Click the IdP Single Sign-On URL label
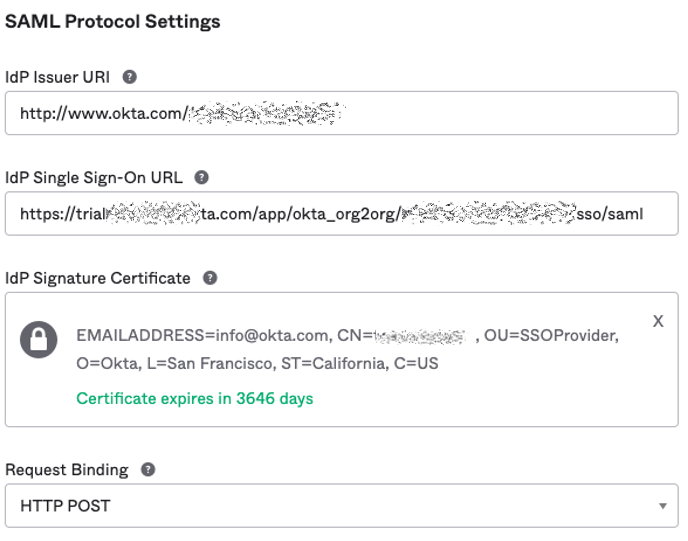Viewport: 688px width, 541px height. pos(95,177)
